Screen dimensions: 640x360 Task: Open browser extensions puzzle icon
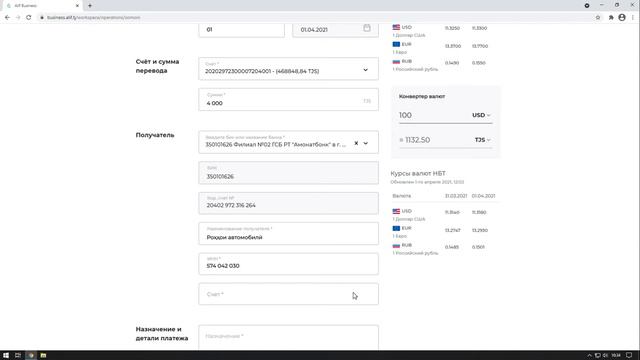coord(611,18)
